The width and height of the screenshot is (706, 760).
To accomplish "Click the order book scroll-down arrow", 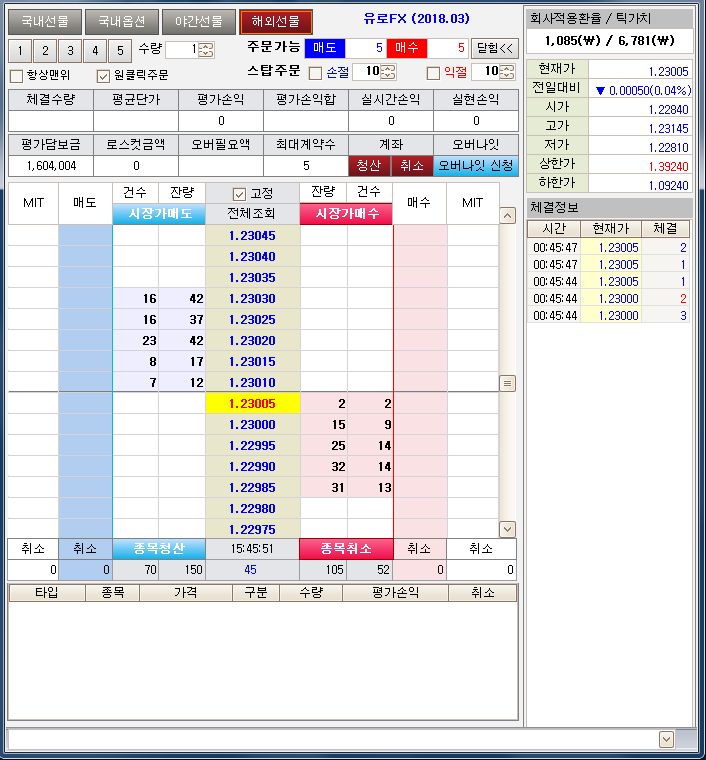I will 507,529.
